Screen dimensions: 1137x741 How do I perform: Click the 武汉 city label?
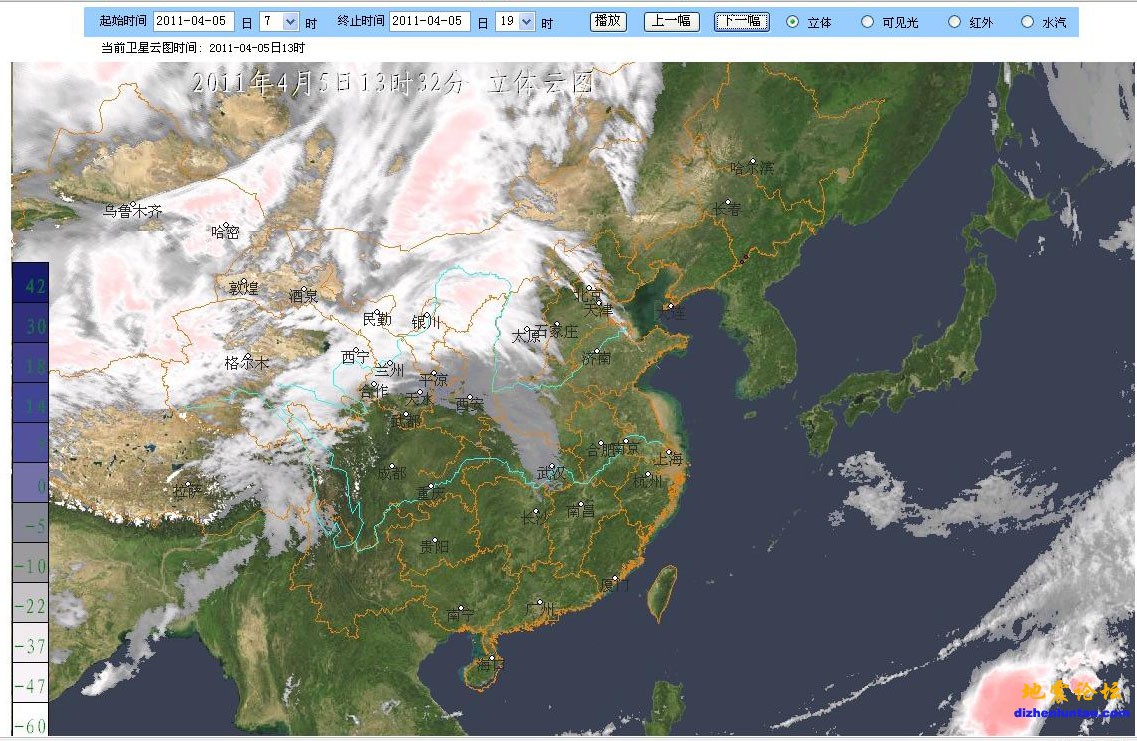551,473
